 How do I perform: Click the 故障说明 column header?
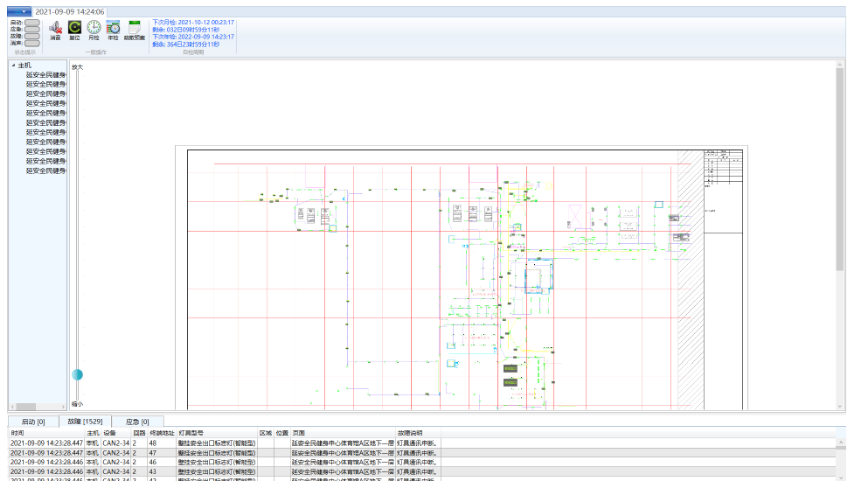411,433
